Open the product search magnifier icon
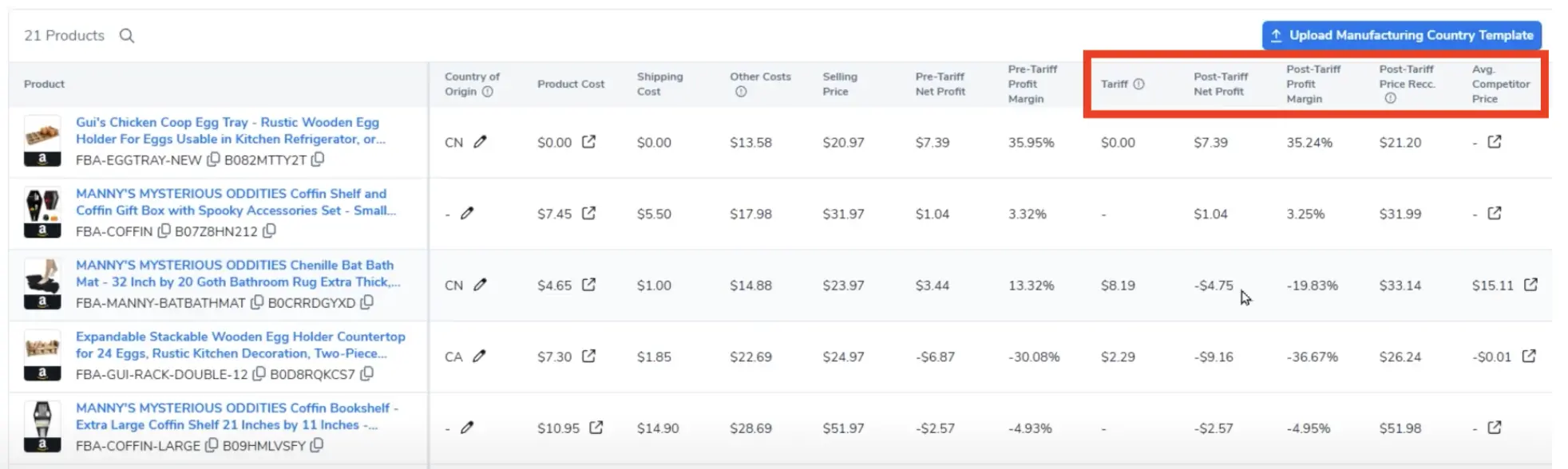 (x=127, y=36)
